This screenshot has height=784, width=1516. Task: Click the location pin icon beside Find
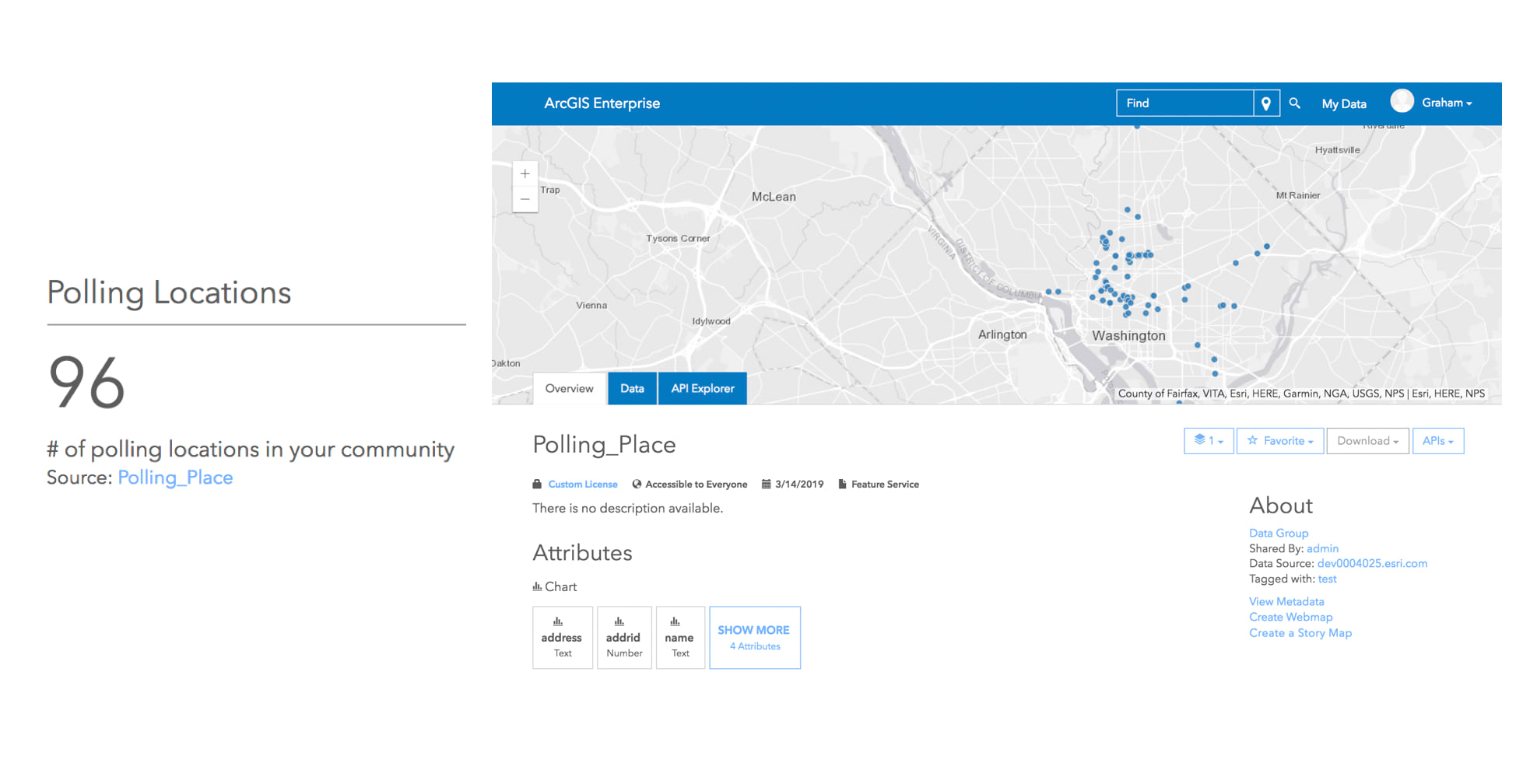point(1266,103)
